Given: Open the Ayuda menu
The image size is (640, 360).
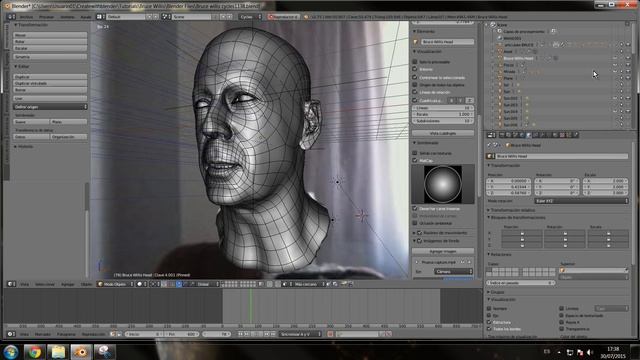Looking at the screenshot, I should (x=86, y=17).
